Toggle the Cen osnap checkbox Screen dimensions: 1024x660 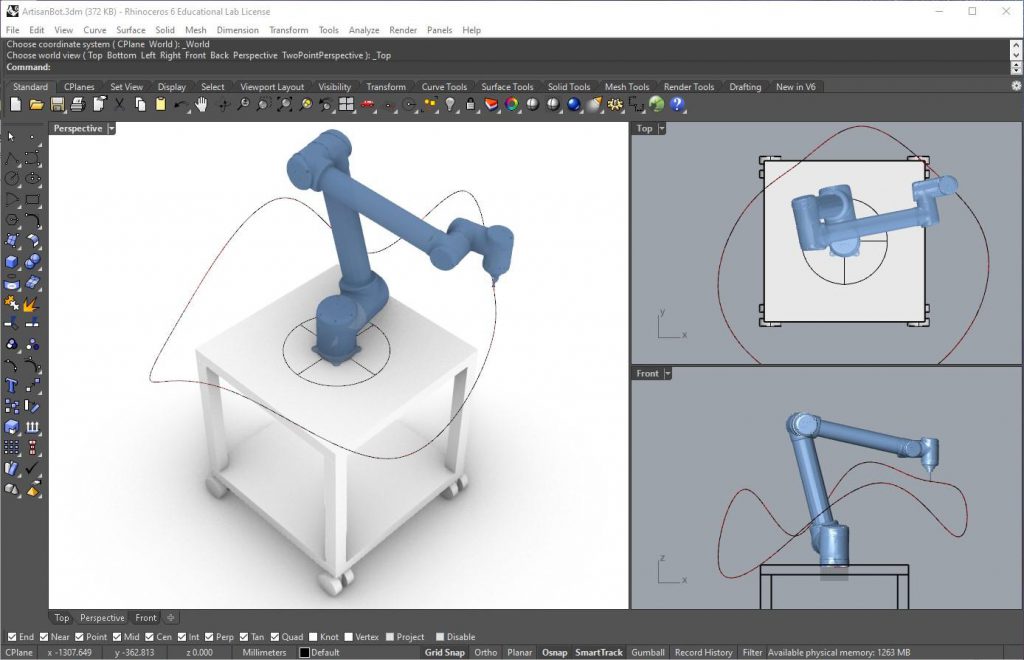coord(150,636)
